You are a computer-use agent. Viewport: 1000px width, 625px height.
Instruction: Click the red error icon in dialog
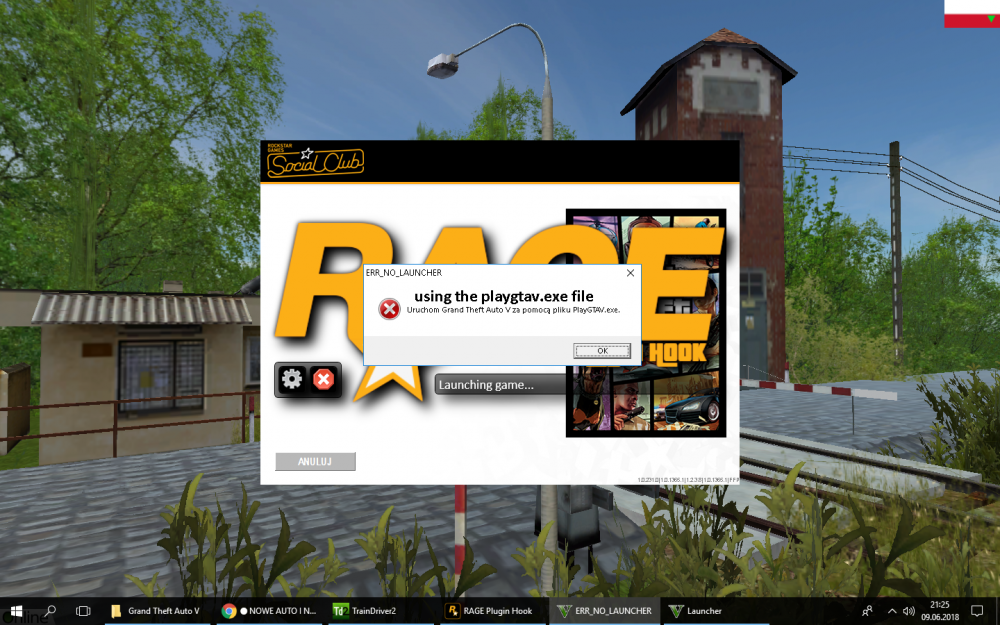click(389, 309)
